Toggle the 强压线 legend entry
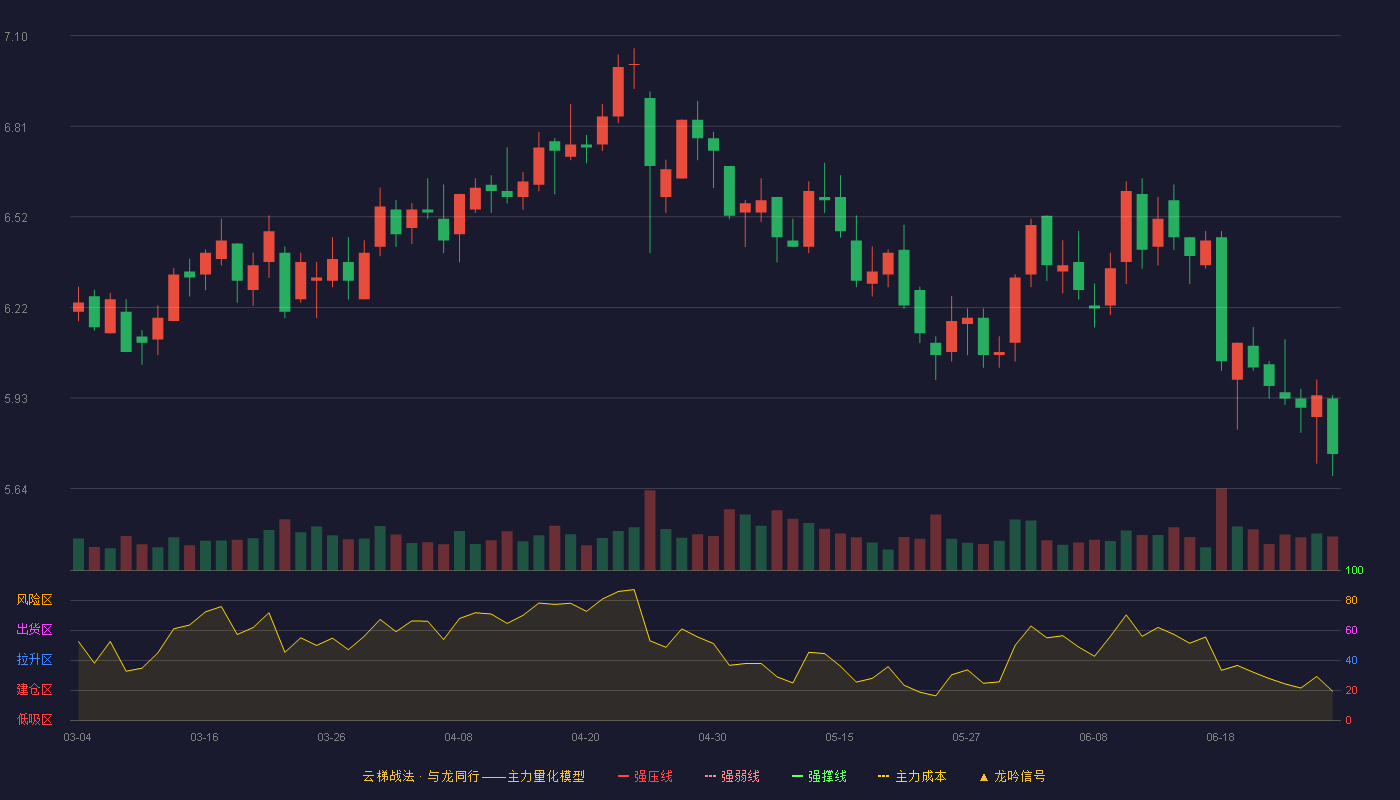 coord(645,776)
